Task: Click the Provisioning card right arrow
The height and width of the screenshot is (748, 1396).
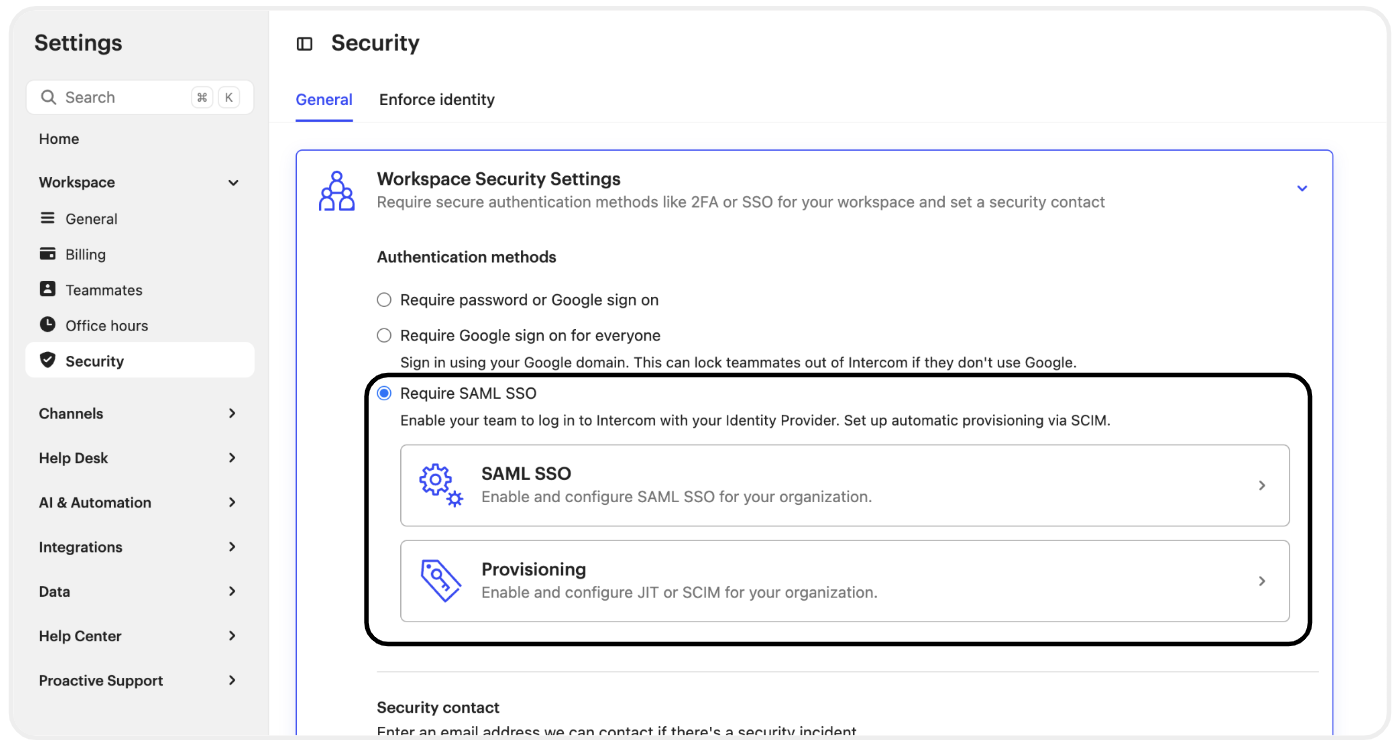Action: coord(1262,581)
